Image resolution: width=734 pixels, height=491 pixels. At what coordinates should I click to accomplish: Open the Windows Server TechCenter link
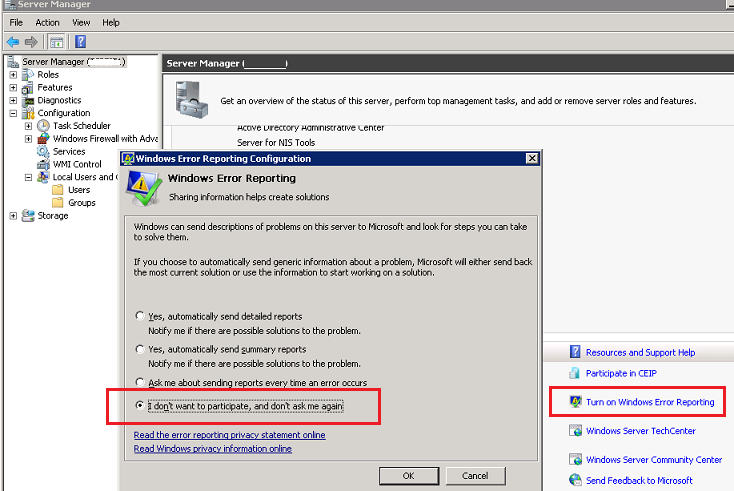641,431
